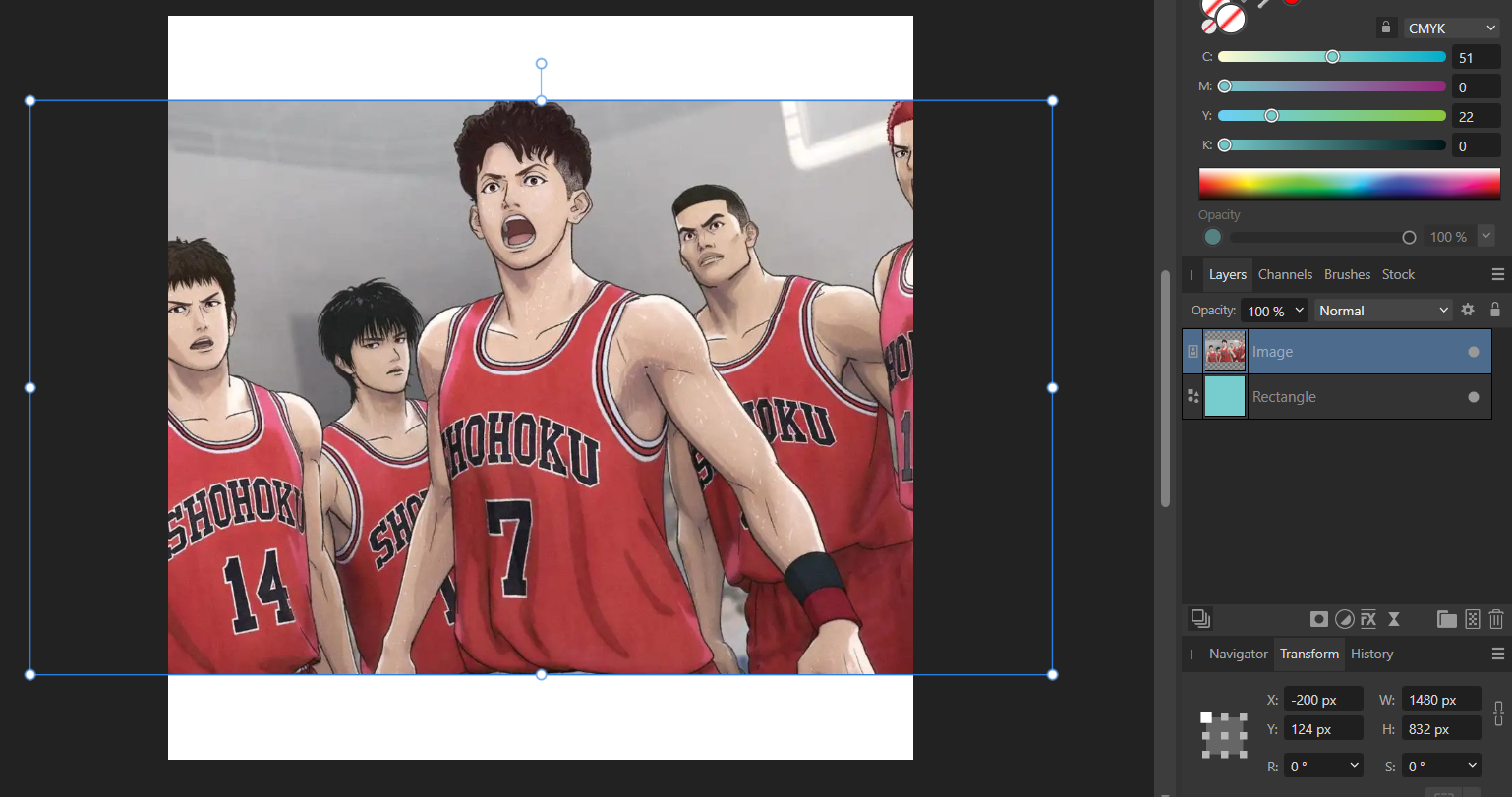Viewport: 1512px width, 797px height.
Task: Click the color Opacity slider handle
Action: click(x=1409, y=237)
